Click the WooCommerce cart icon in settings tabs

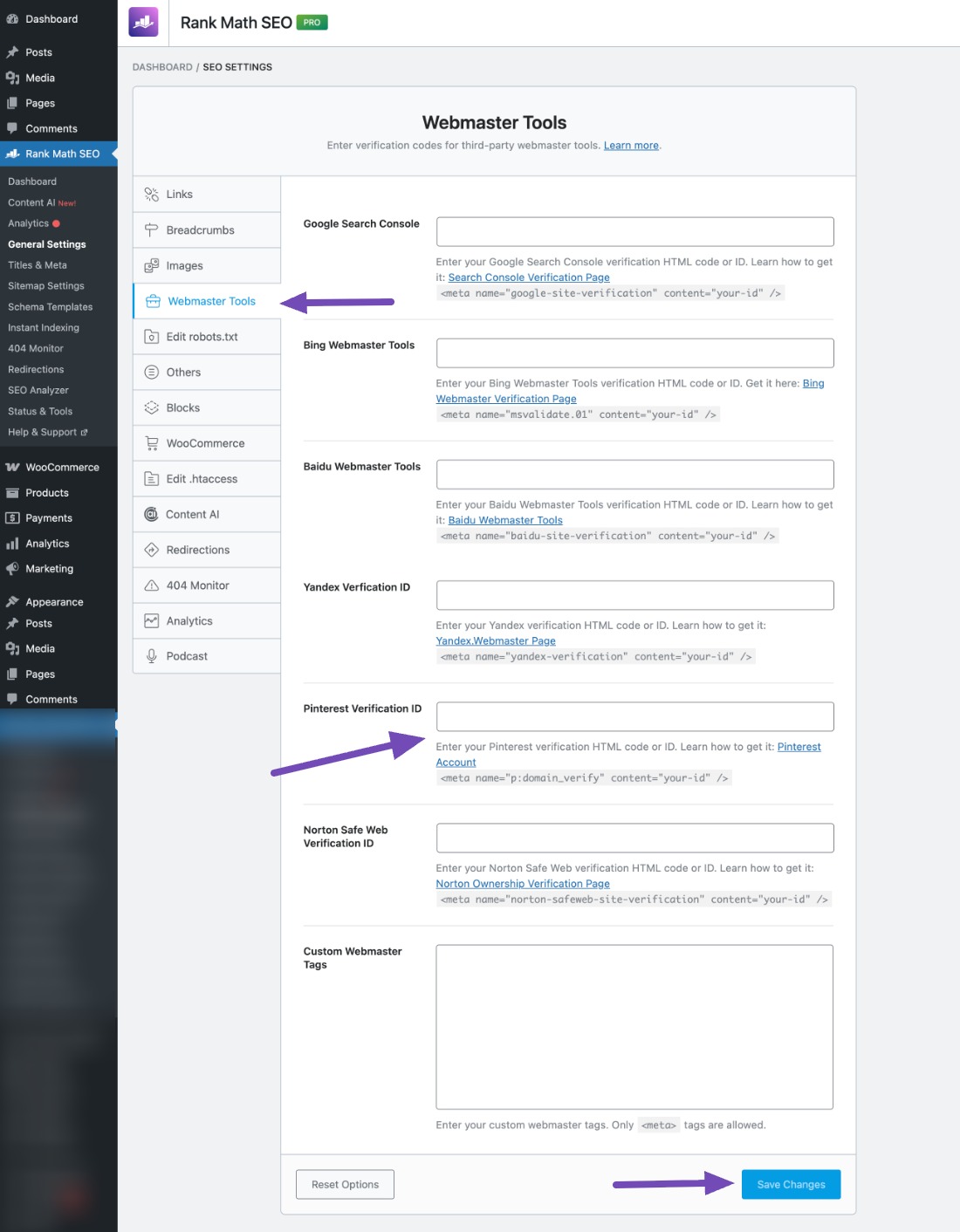click(151, 442)
